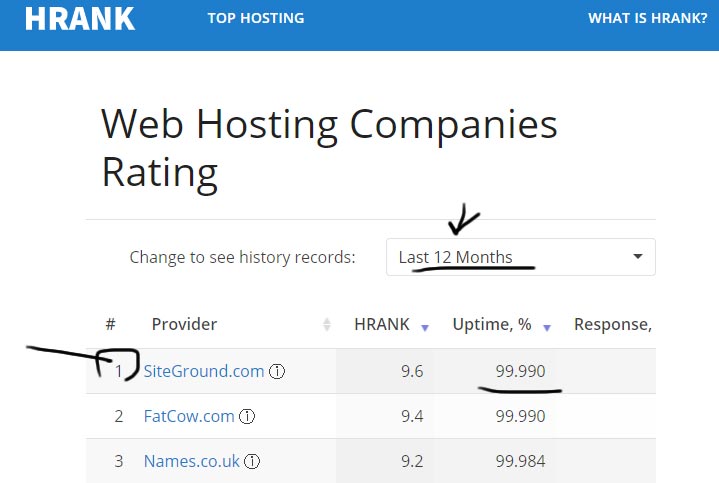Show info icon next to SiteGround.com
The height and width of the screenshot is (483, 719).
(277, 371)
